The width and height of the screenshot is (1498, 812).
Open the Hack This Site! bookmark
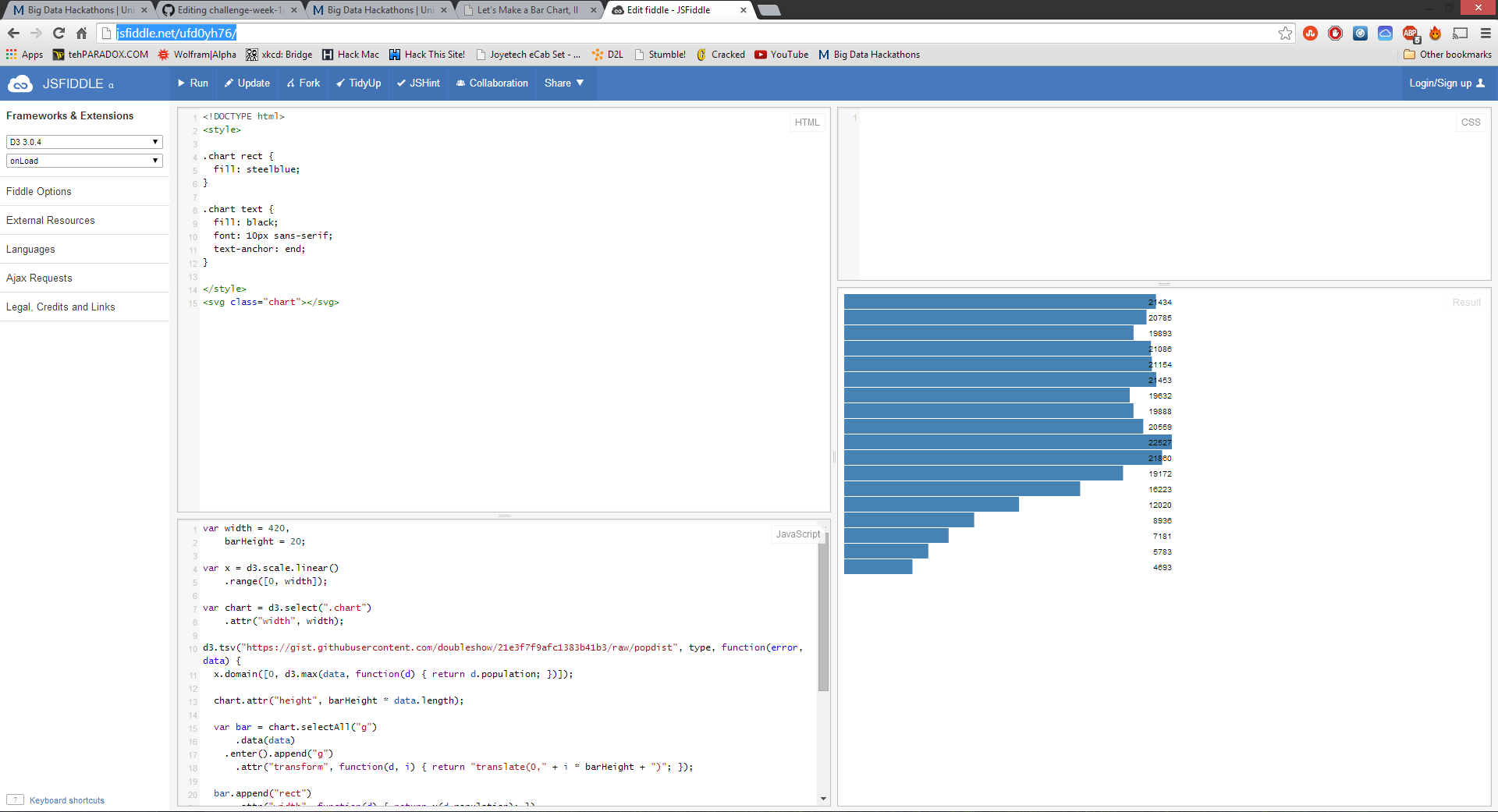point(427,55)
